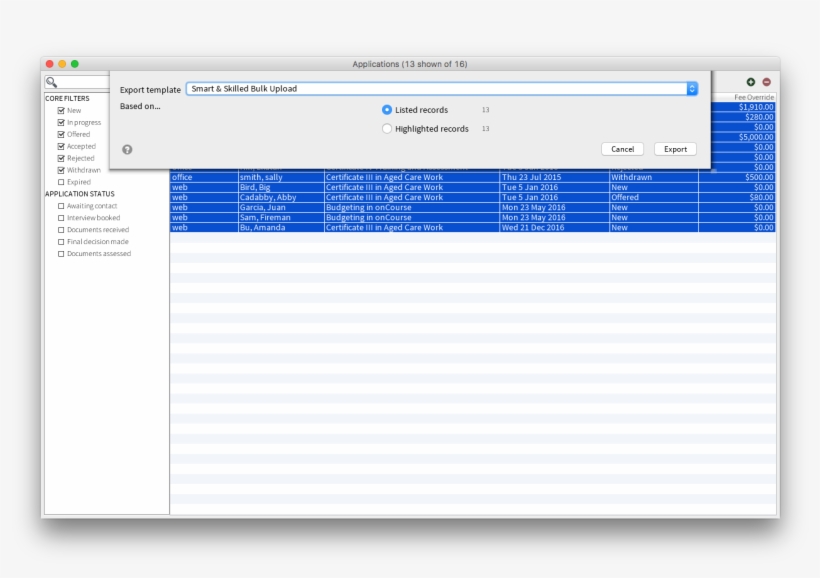
Task: Check the Final decision made filter
Action: 61,241
